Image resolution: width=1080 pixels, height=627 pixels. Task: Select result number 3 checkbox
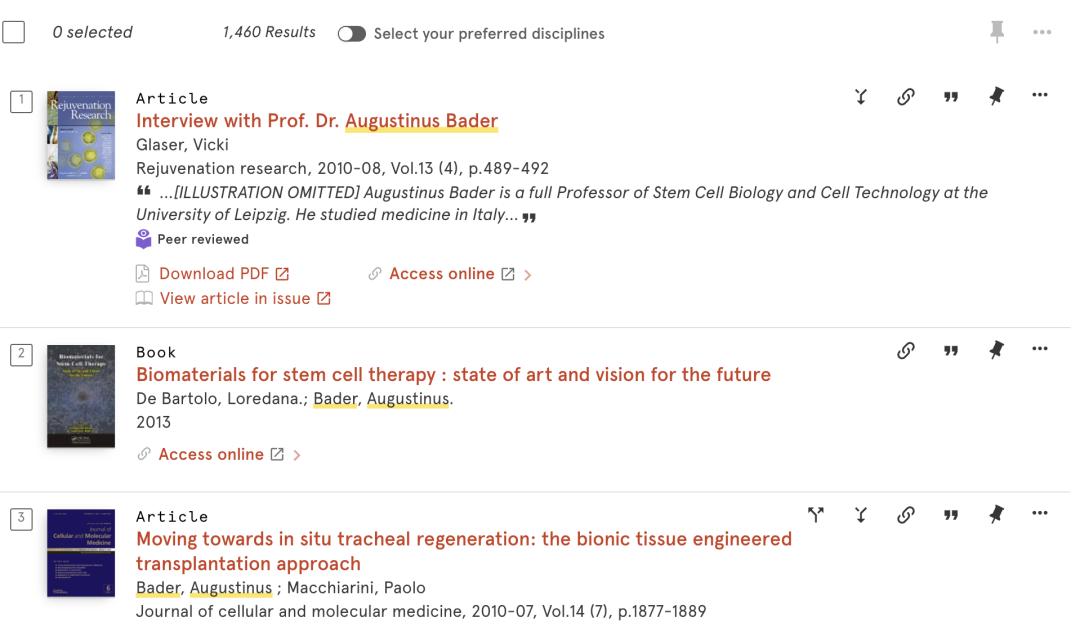coord(21,518)
